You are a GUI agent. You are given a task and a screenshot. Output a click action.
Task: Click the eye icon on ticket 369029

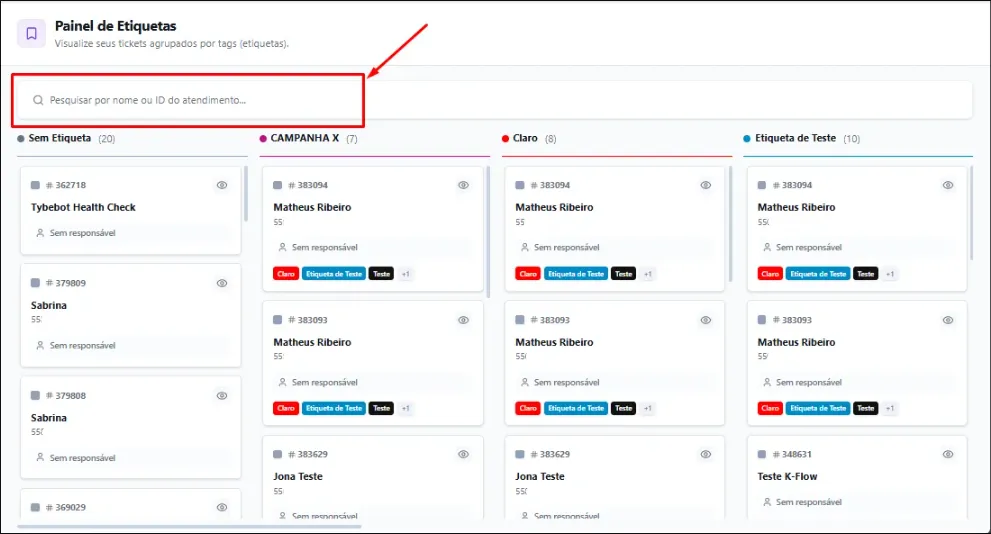(222, 507)
